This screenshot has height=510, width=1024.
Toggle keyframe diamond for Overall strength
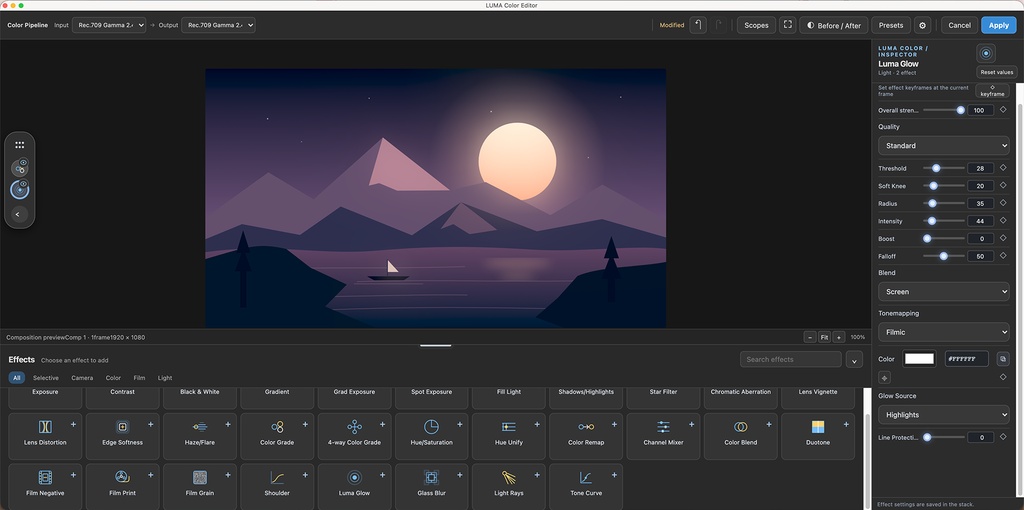(x=1003, y=110)
